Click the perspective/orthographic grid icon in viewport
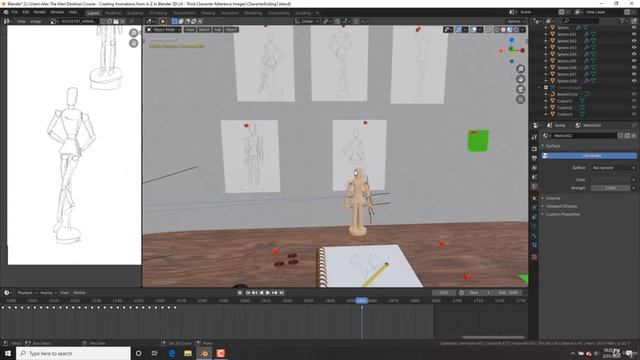Screen dimensions: 640x360 point(520,100)
